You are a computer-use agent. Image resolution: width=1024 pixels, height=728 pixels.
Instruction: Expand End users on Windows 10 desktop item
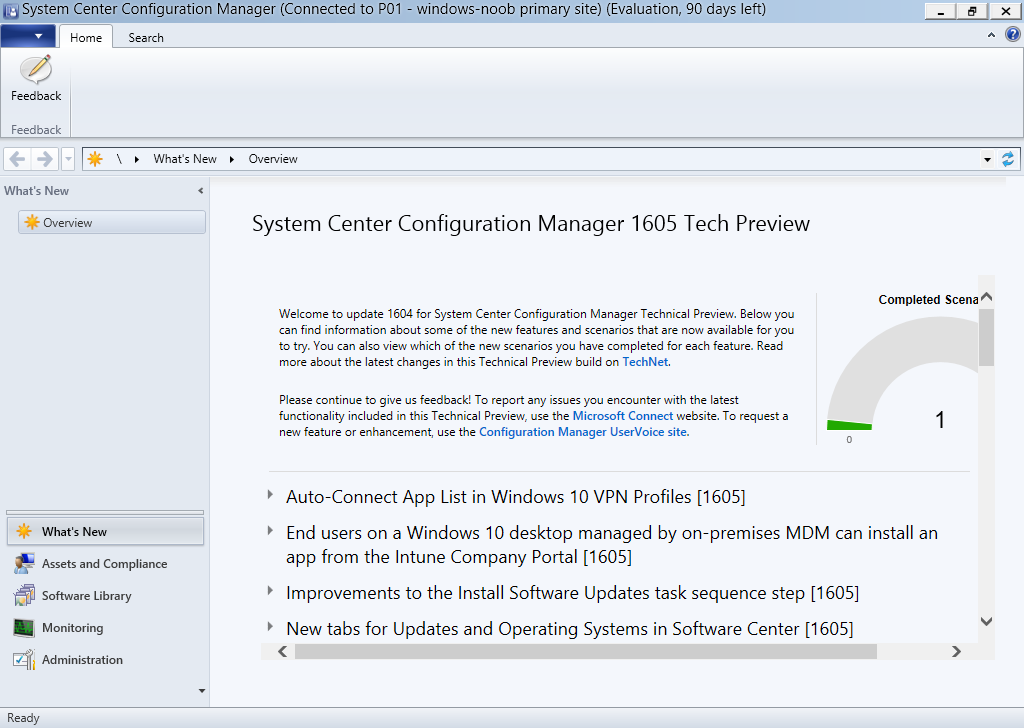[x=270, y=531]
